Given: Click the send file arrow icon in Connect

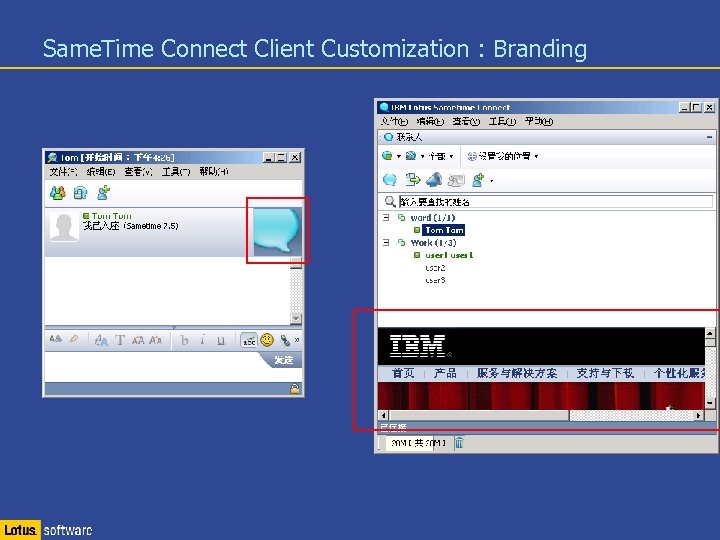Looking at the screenshot, I should (x=413, y=180).
